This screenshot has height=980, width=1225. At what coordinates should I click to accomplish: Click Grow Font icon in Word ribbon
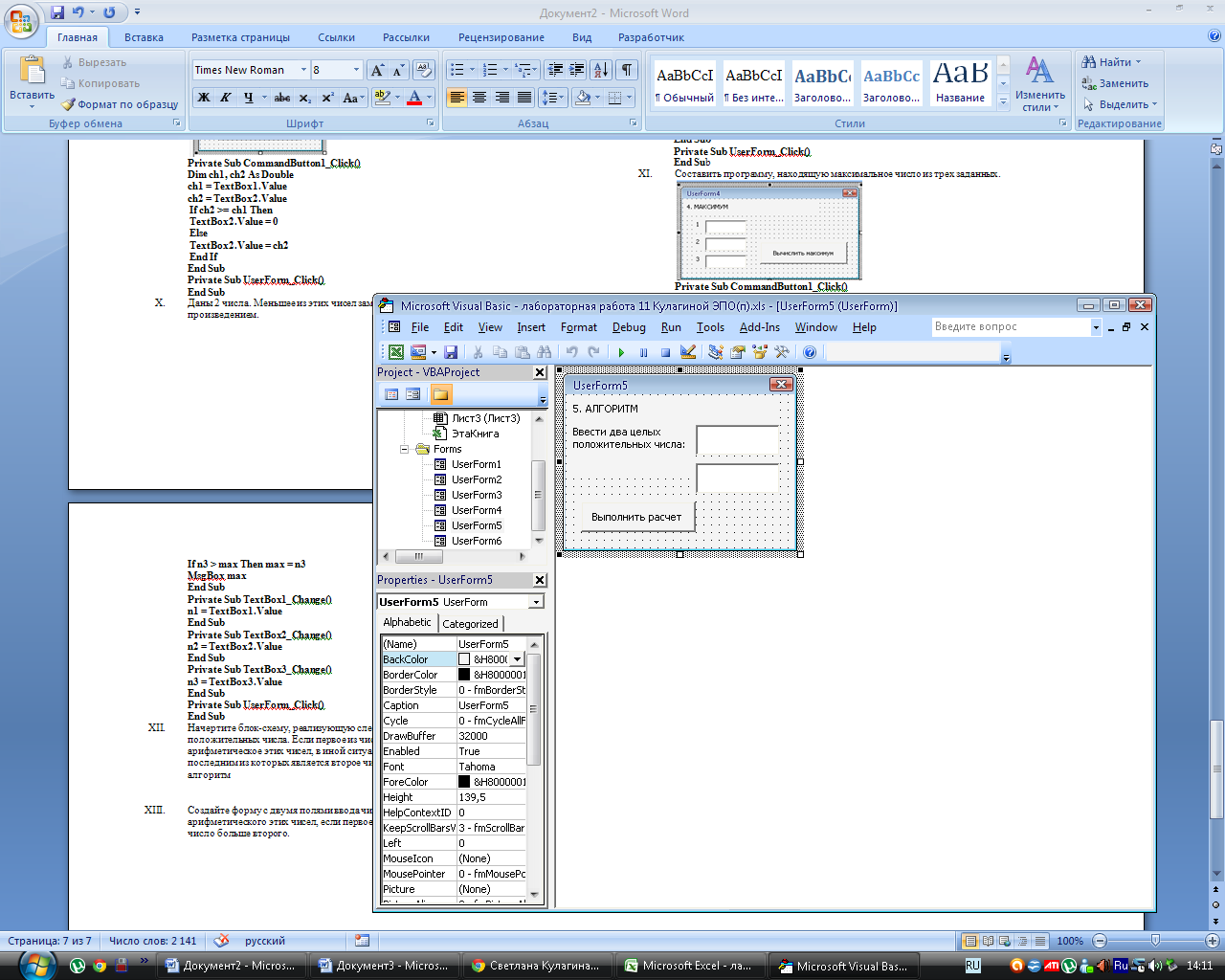pyautogui.click(x=377, y=70)
